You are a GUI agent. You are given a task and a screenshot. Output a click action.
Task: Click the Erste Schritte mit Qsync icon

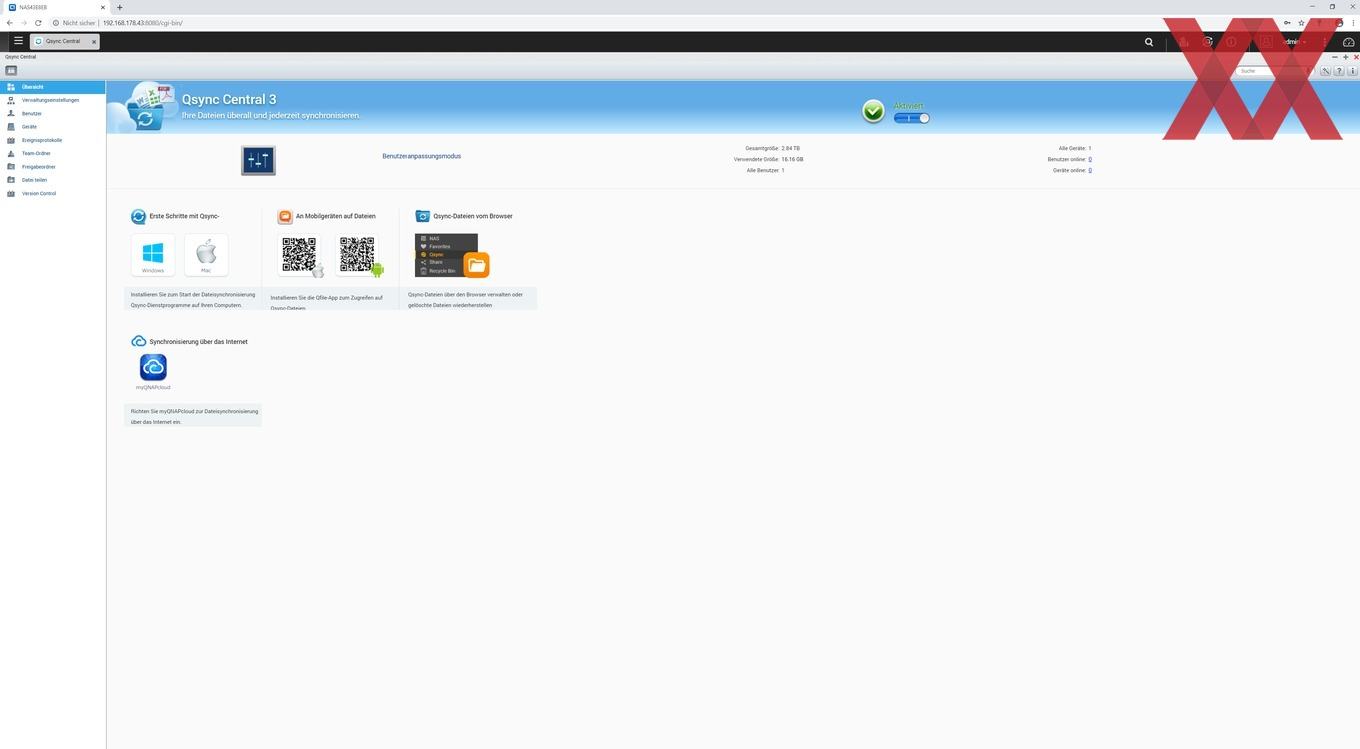click(x=138, y=216)
